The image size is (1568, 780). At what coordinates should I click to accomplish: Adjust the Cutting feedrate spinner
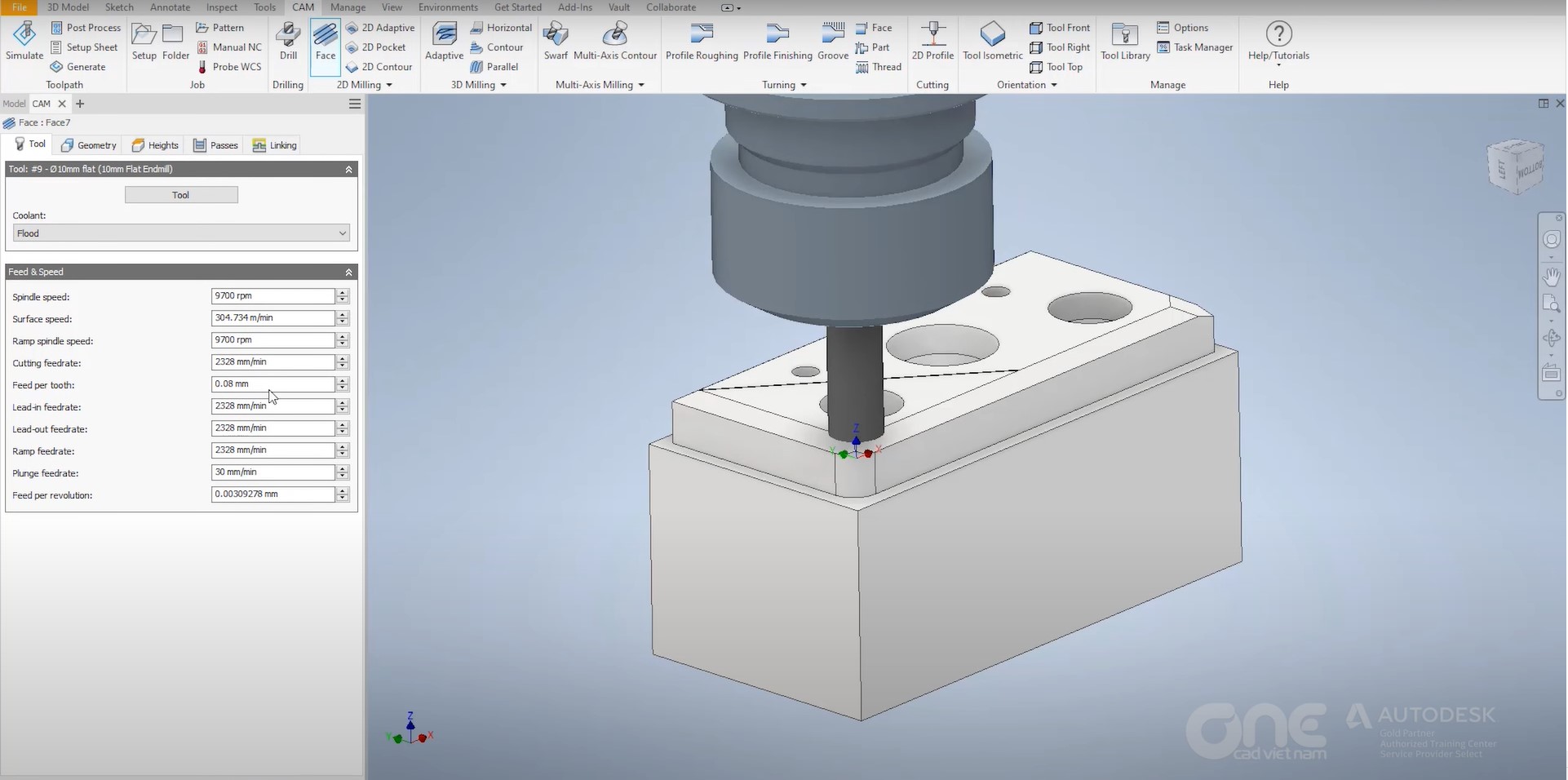coord(343,362)
